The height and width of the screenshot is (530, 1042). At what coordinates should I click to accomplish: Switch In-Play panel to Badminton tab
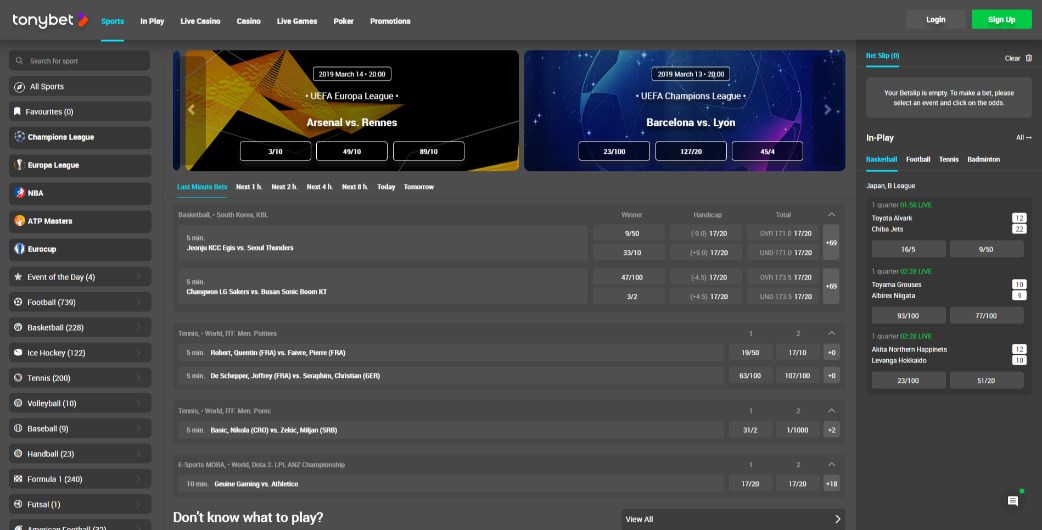(984, 159)
